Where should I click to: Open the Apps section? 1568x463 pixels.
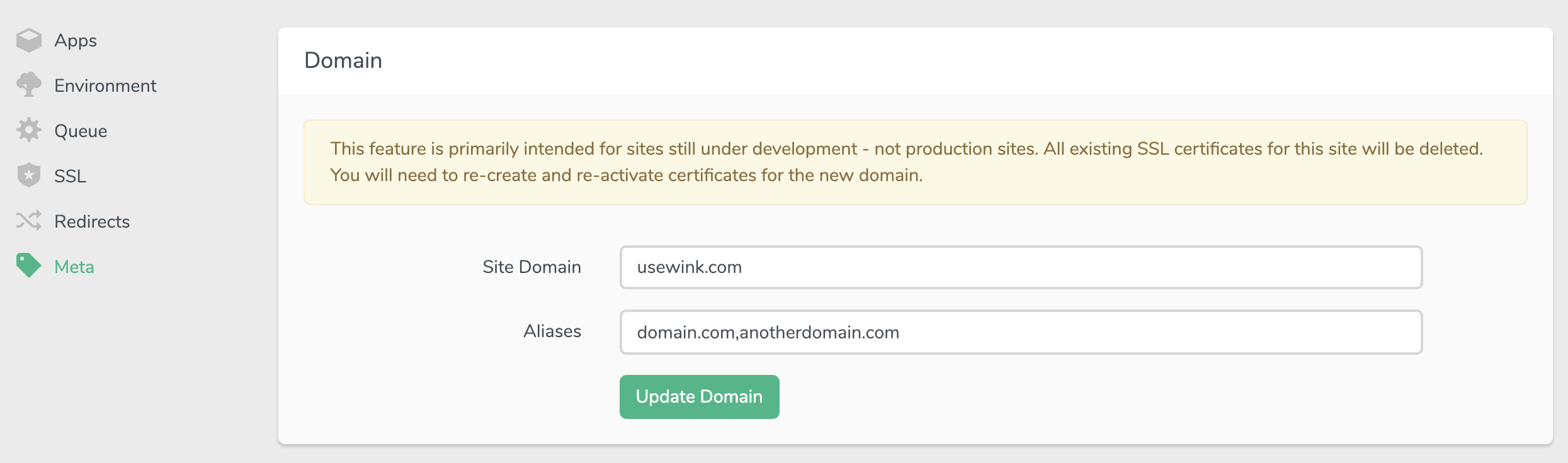point(76,40)
